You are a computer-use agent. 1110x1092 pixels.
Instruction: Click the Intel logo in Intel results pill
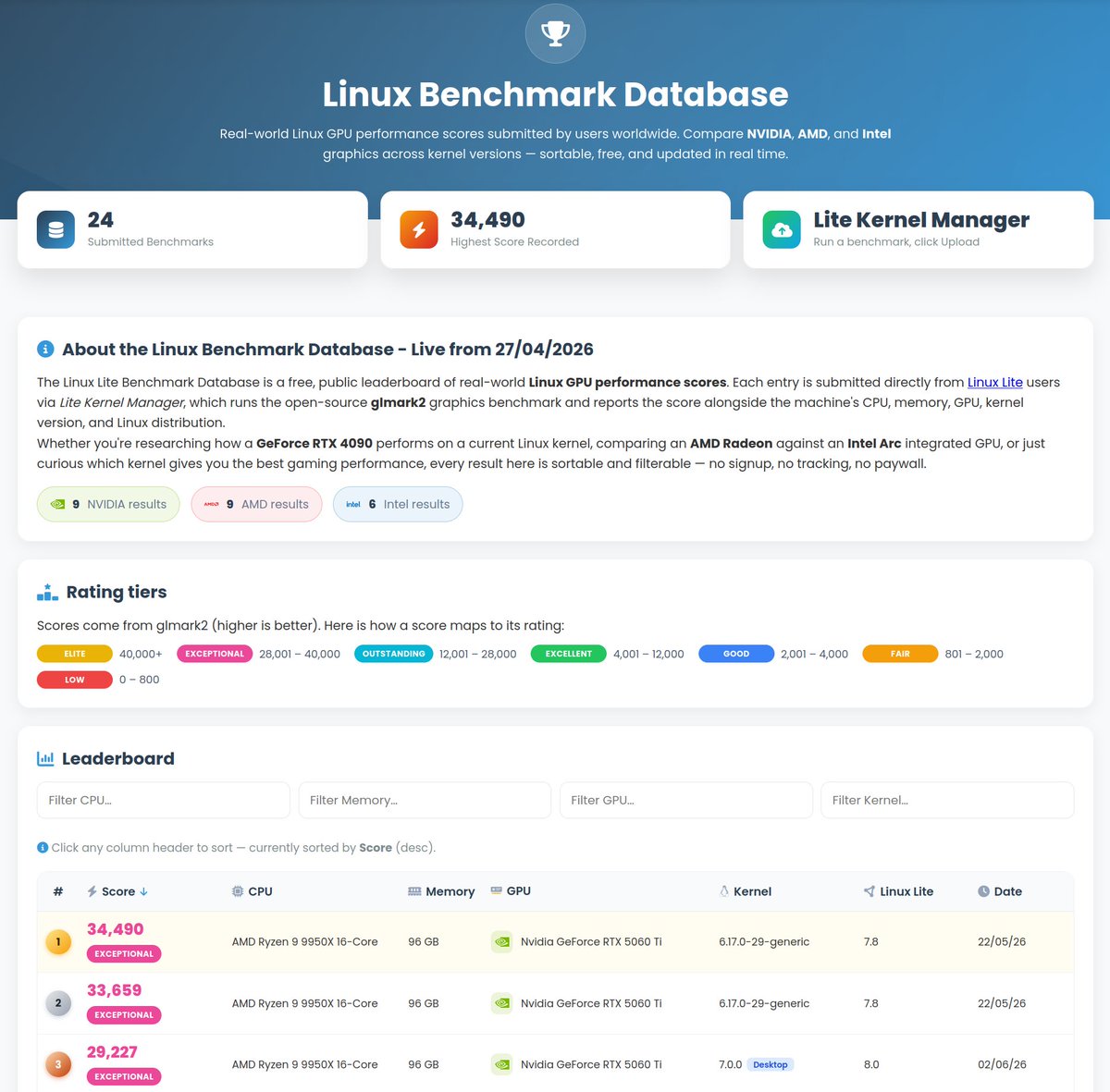[x=353, y=504]
